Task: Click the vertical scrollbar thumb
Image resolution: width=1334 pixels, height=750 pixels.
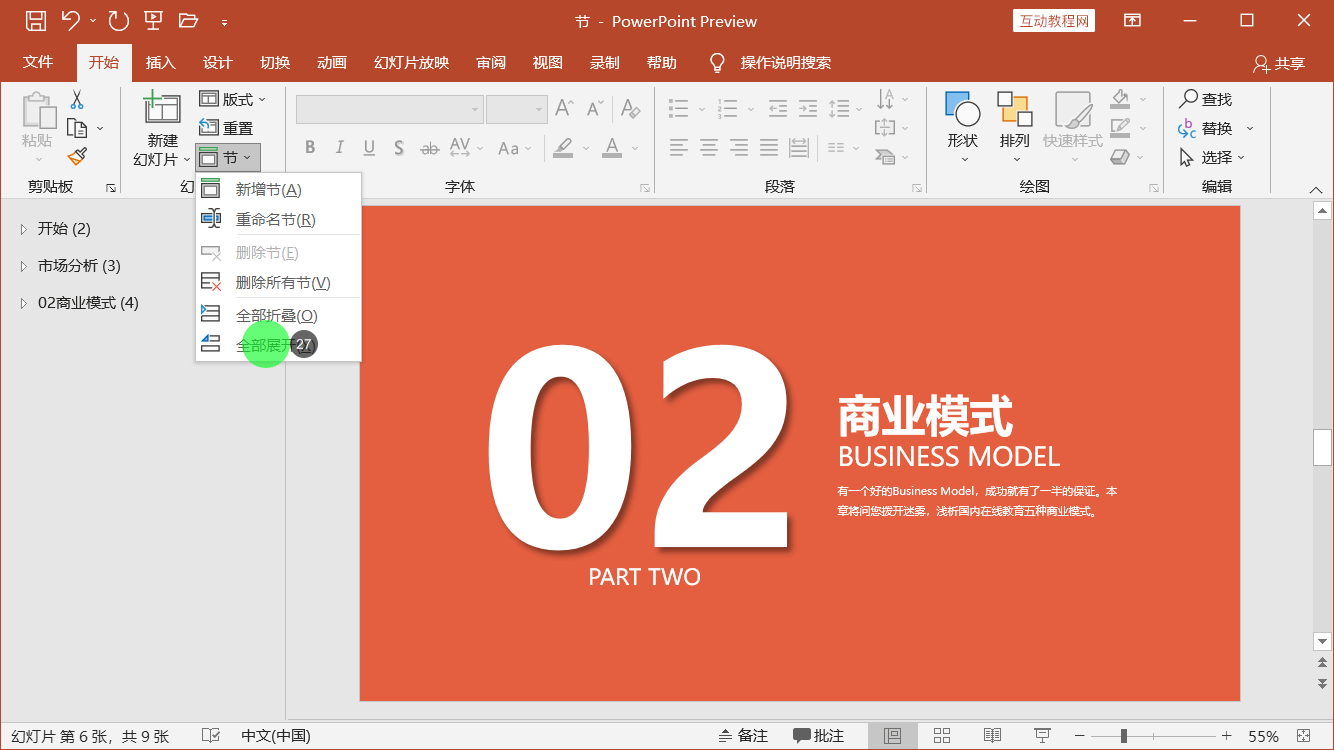Action: point(1322,447)
